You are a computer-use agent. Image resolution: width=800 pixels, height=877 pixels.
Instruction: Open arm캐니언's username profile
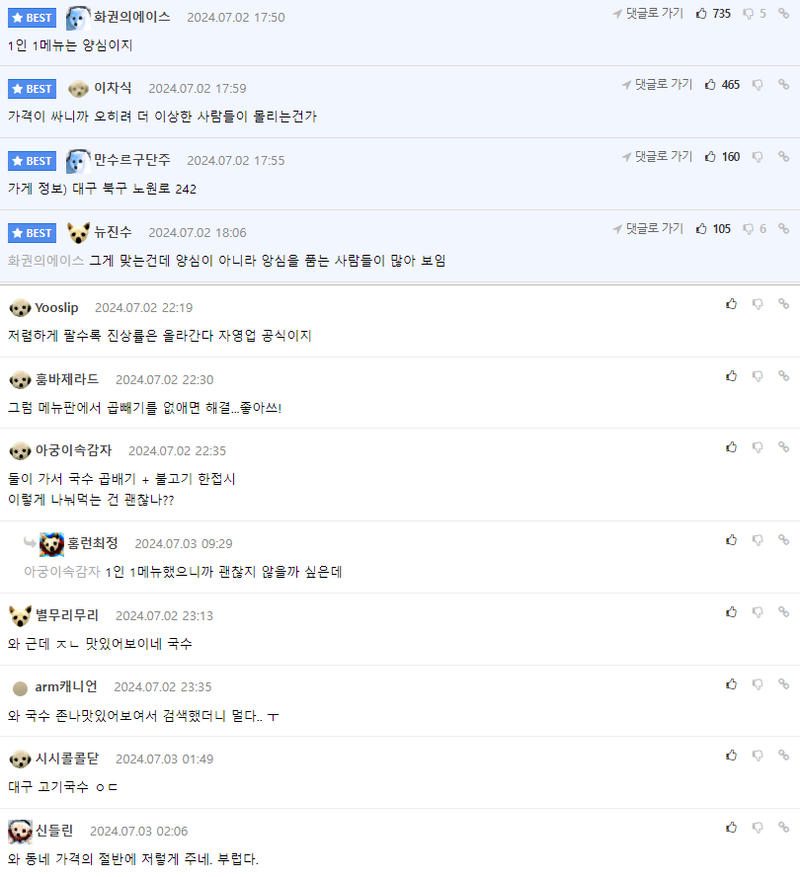point(66,687)
